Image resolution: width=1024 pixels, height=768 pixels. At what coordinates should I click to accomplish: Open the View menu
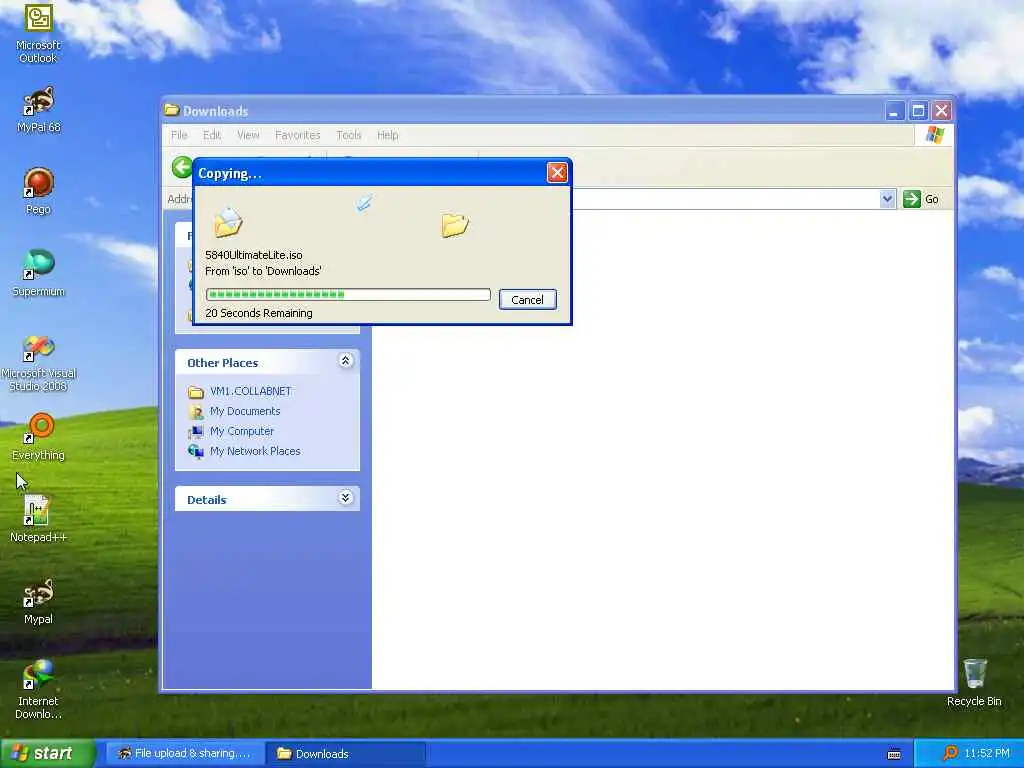(x=248, y=135)
